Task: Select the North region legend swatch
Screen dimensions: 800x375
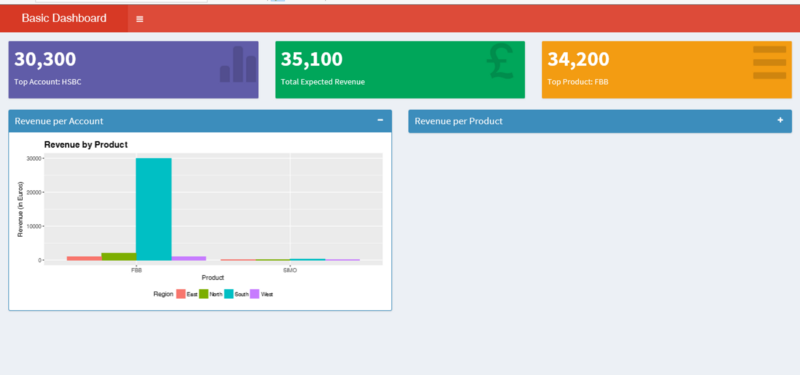Action: coord(204,294)
